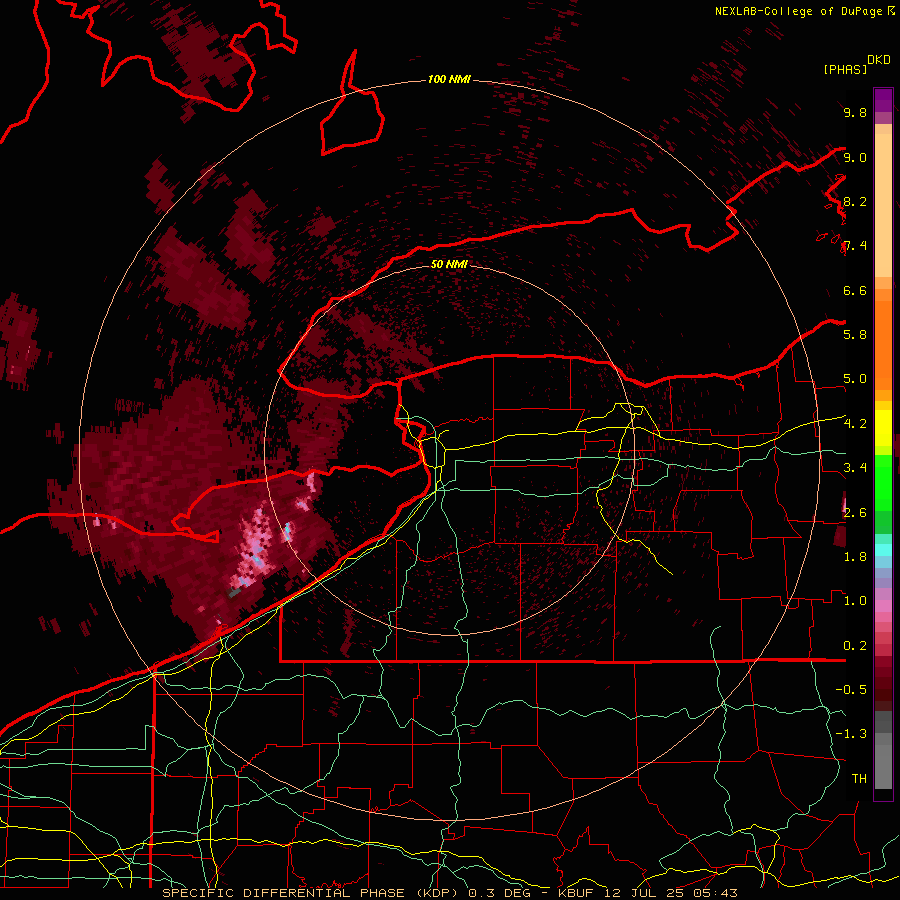
Task: Click the 2.6 scale value
Action: click(x=855, y=512)
